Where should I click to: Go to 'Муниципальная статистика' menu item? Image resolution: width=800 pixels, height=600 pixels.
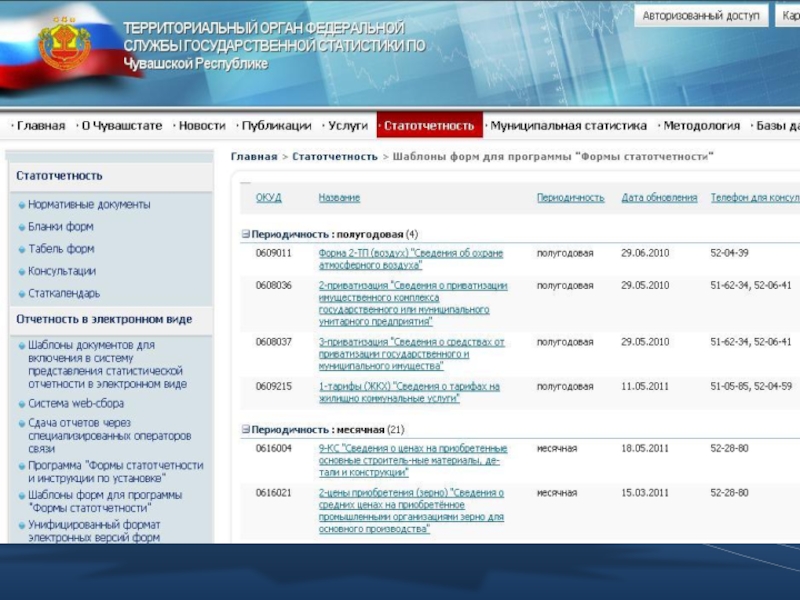click(568, 126)
